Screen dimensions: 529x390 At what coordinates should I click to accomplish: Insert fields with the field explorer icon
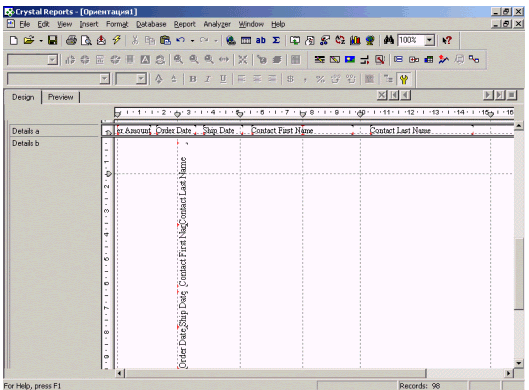(246, 40)
